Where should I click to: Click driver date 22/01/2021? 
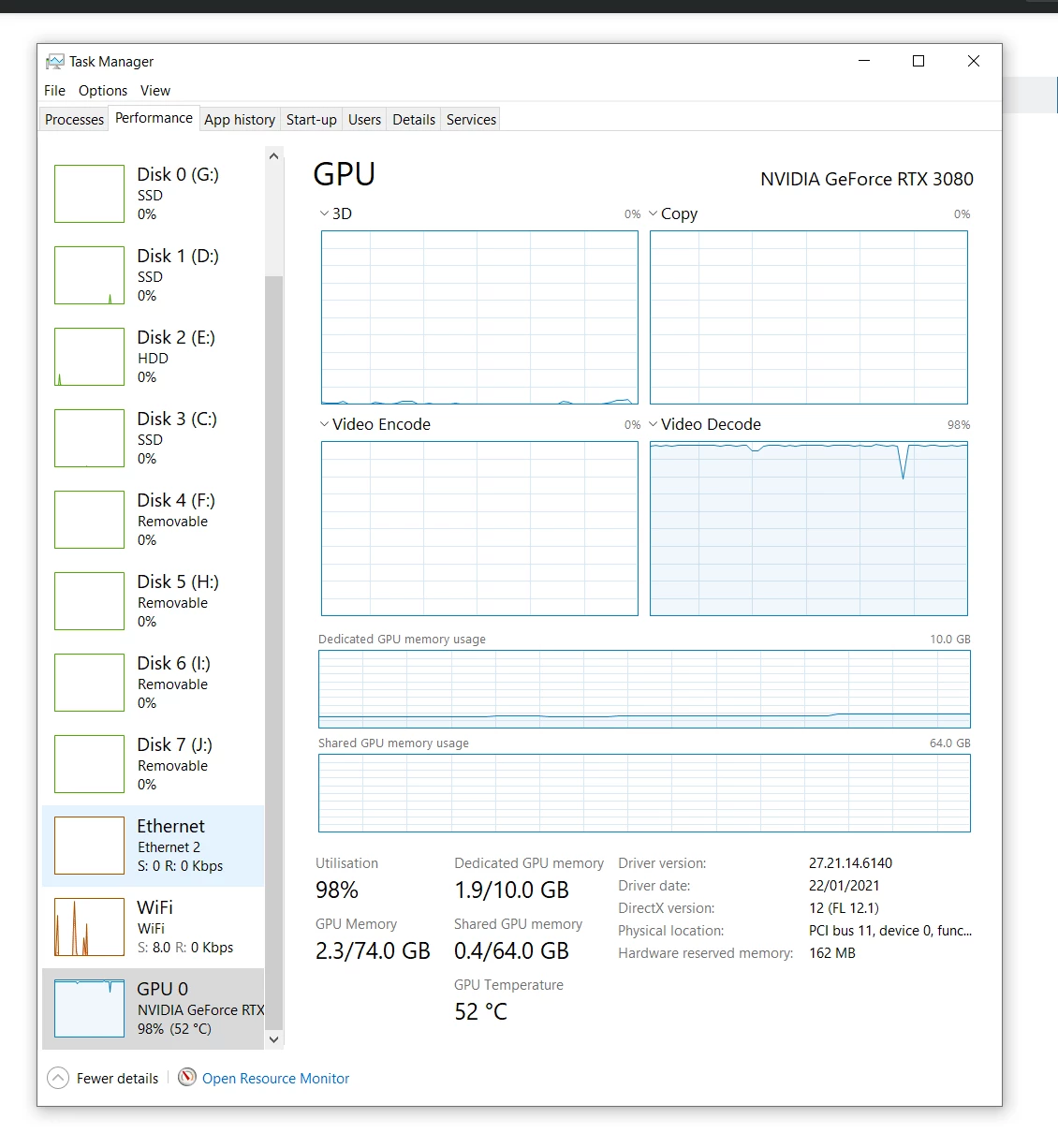[844, 886]
